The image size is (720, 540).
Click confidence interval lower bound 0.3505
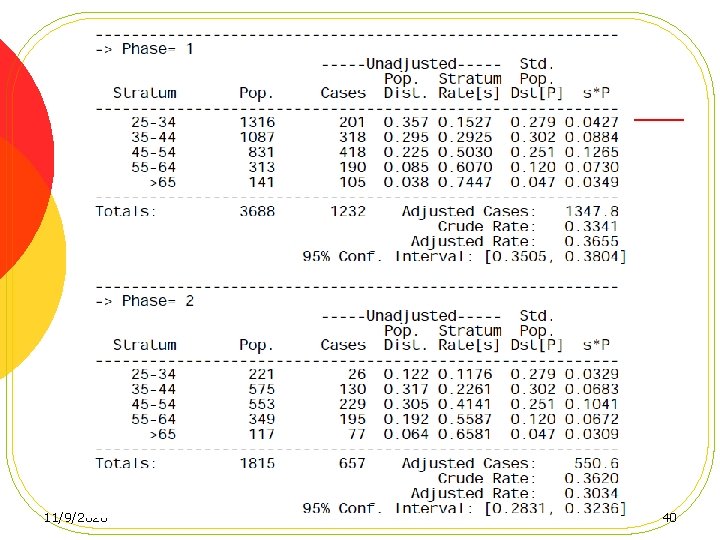[520, 256]
